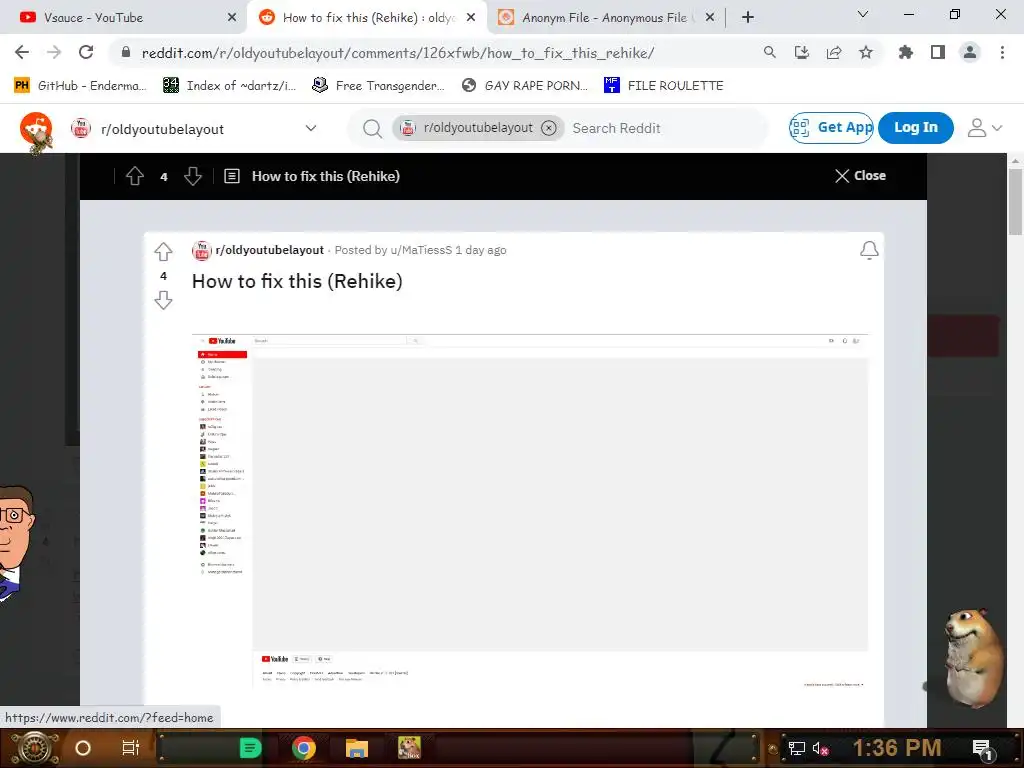Screen dimensions: 1024x768
Task: Open the green notes app in taskbar
Action: [x=249, y=748]
